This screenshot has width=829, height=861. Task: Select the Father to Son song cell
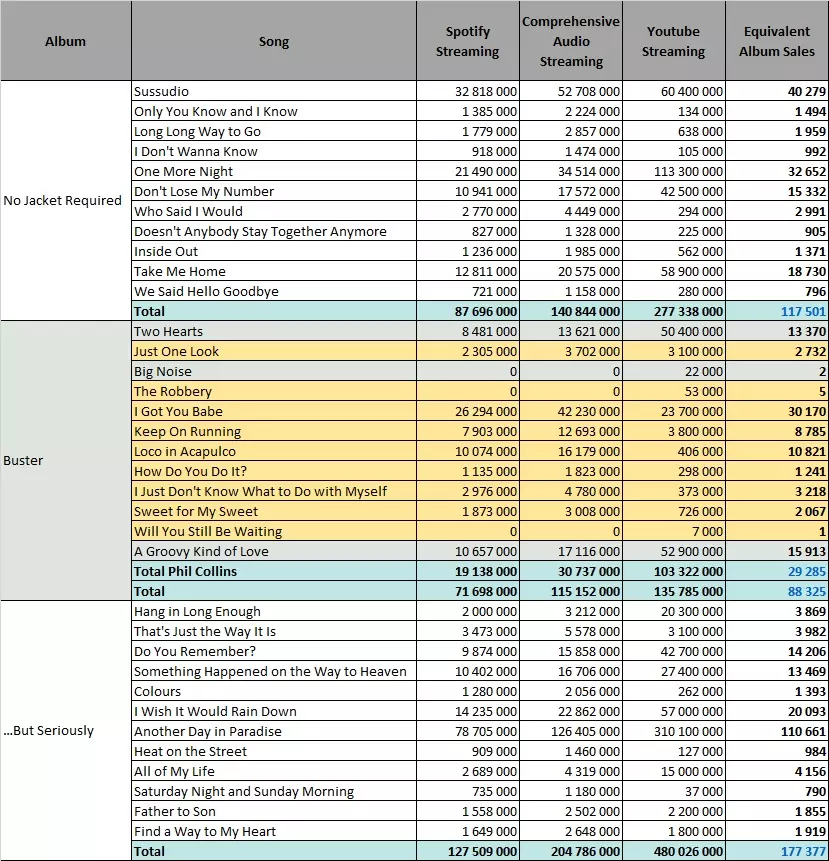click(x=274, y=812)
